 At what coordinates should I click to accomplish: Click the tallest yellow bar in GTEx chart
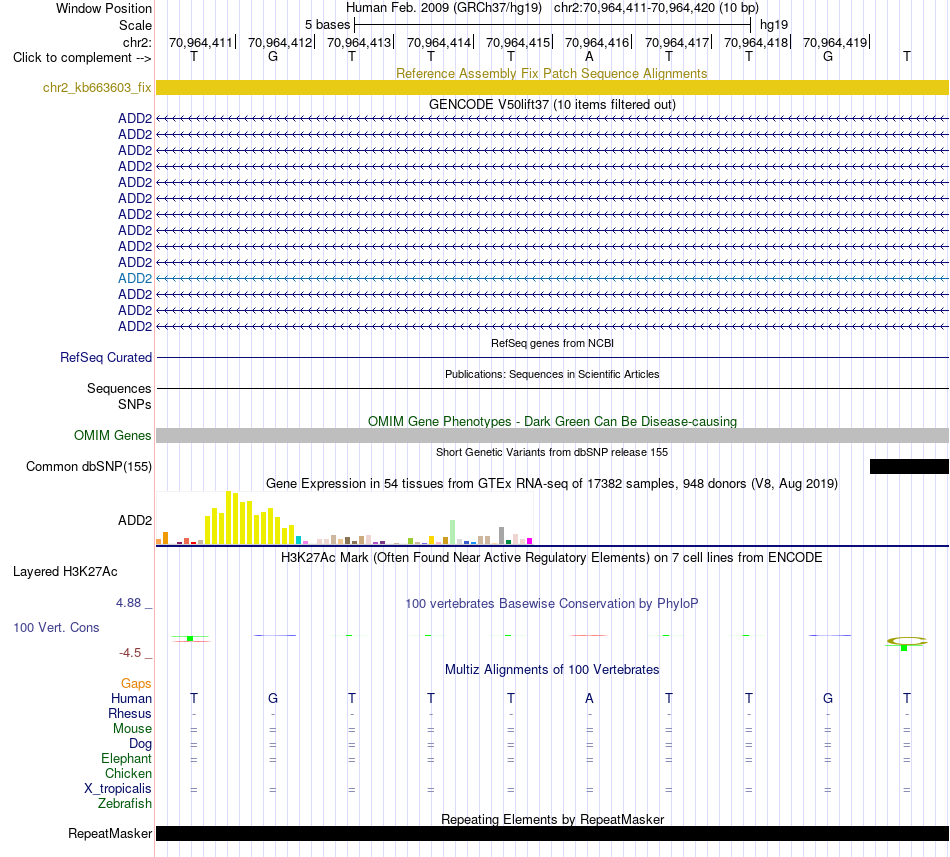click(x=229, y=518)
